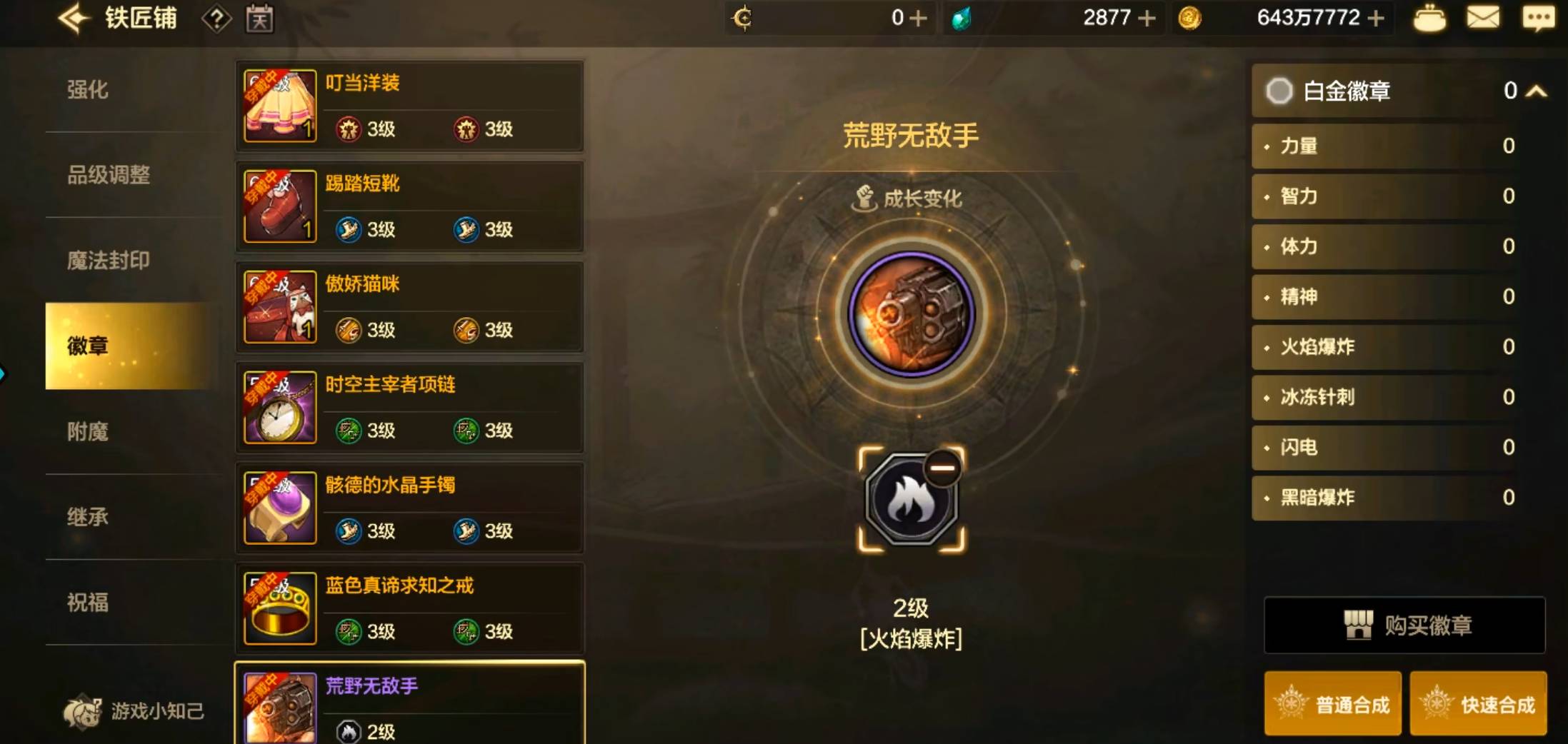Toggle the 白金徽章 circle selector
The image size is (1568, 744).
[1279, 91]
